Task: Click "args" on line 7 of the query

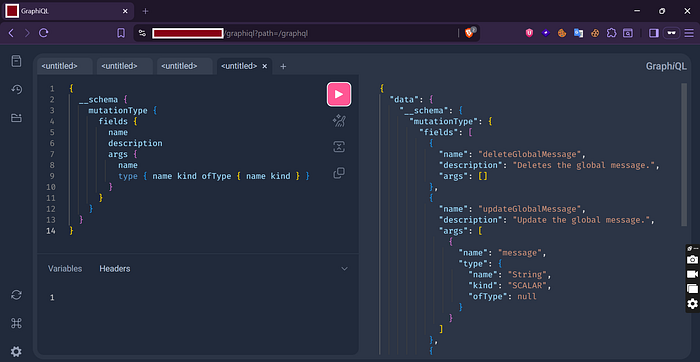Action: pyautogui.click(x=118, y=154)
